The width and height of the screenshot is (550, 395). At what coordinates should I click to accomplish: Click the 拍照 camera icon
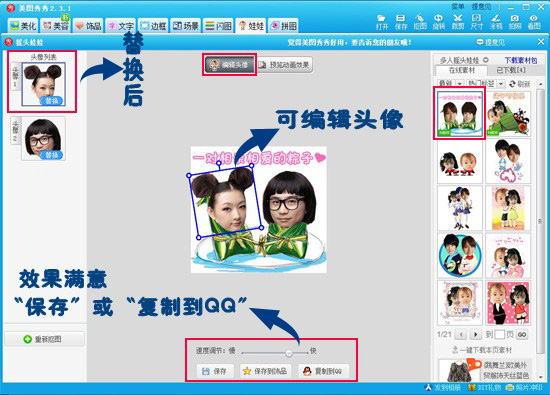coord(515,22)
